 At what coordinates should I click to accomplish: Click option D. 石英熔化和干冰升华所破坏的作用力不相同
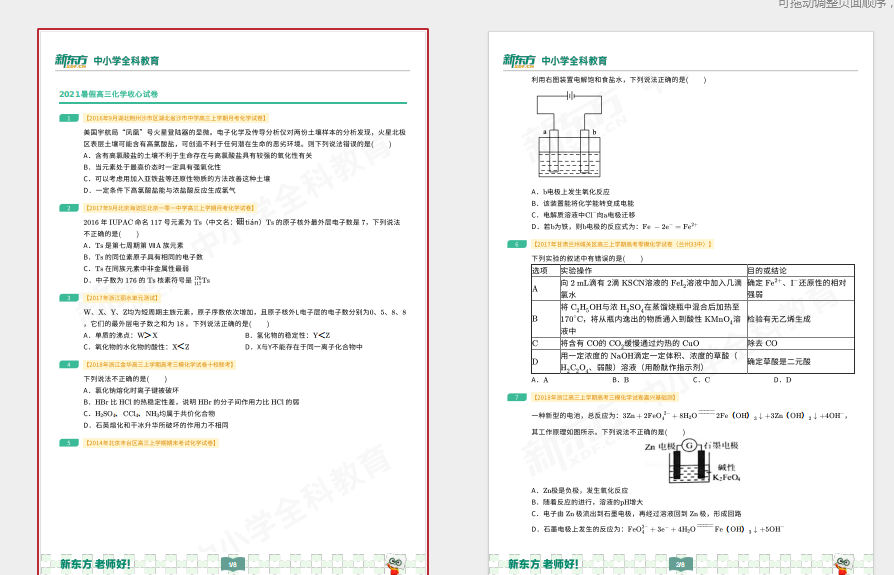(x=156, y=425)
